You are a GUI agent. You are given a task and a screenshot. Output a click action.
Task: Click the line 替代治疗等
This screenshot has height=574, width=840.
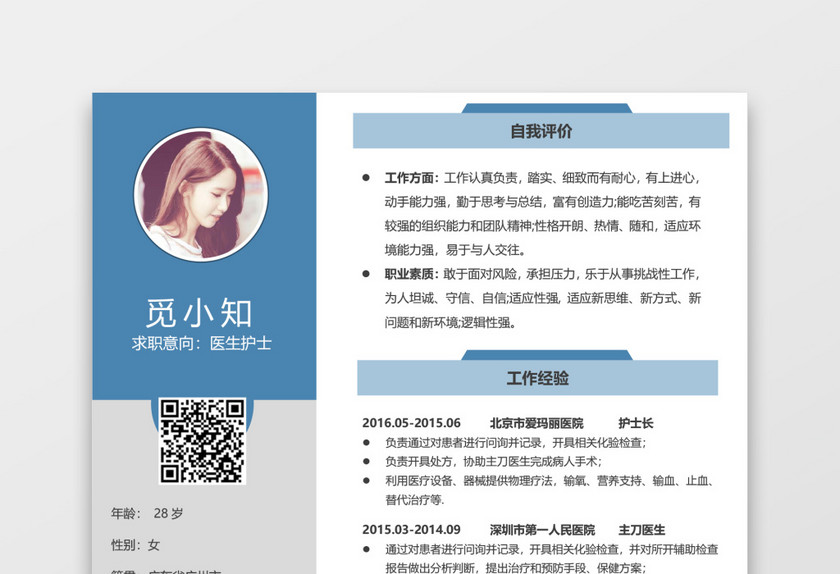coord(415,500)
